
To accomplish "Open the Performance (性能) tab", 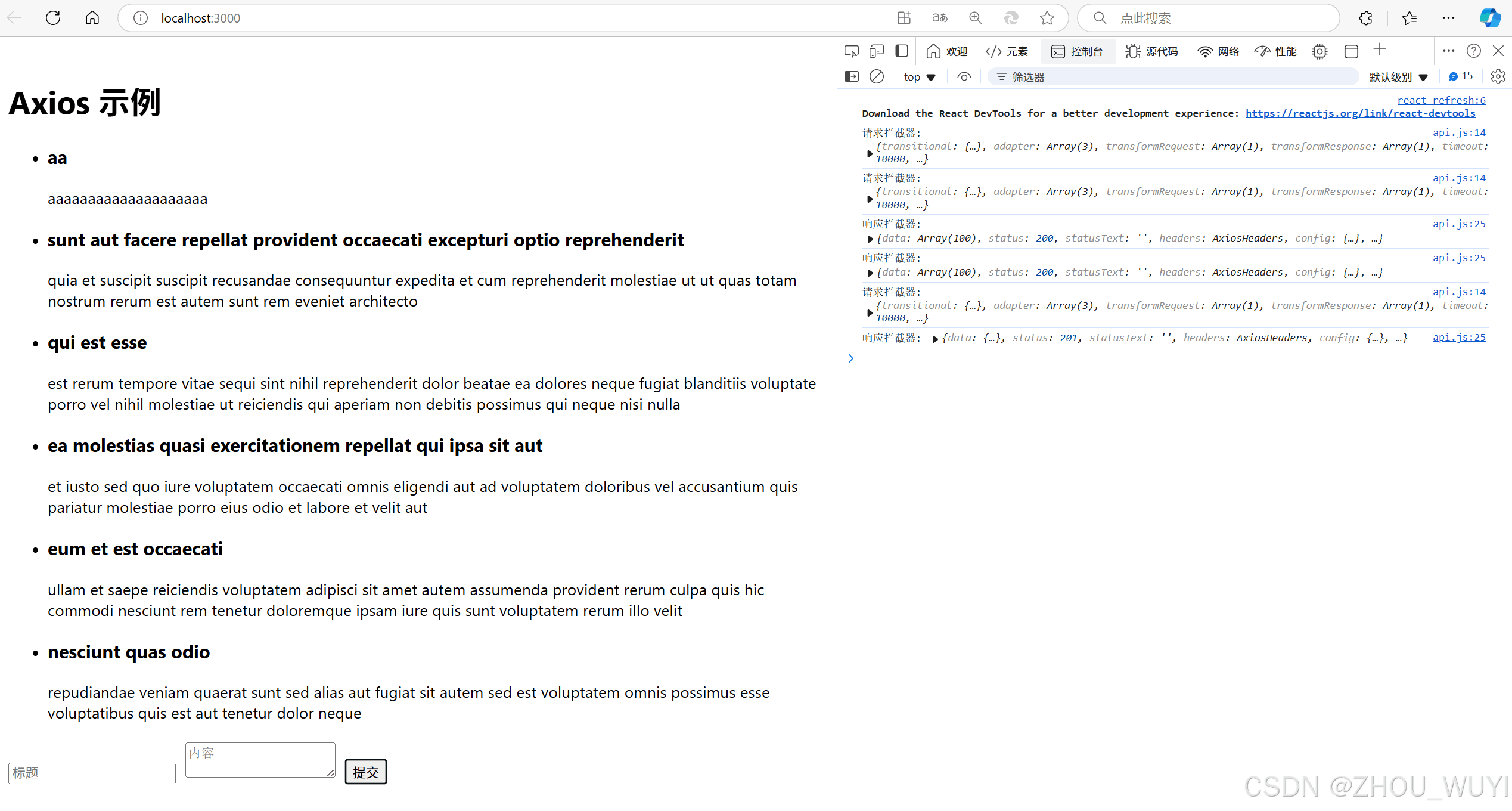I will [x=1275, y=51].
